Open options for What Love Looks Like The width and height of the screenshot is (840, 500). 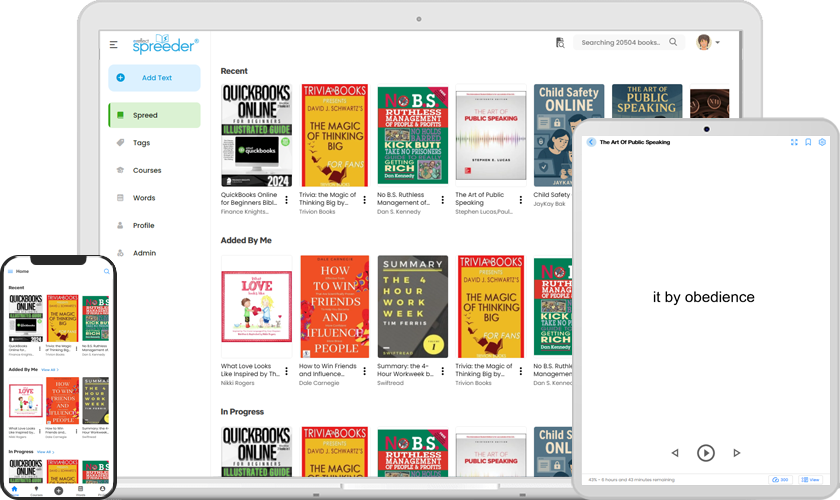coord(287,371)
